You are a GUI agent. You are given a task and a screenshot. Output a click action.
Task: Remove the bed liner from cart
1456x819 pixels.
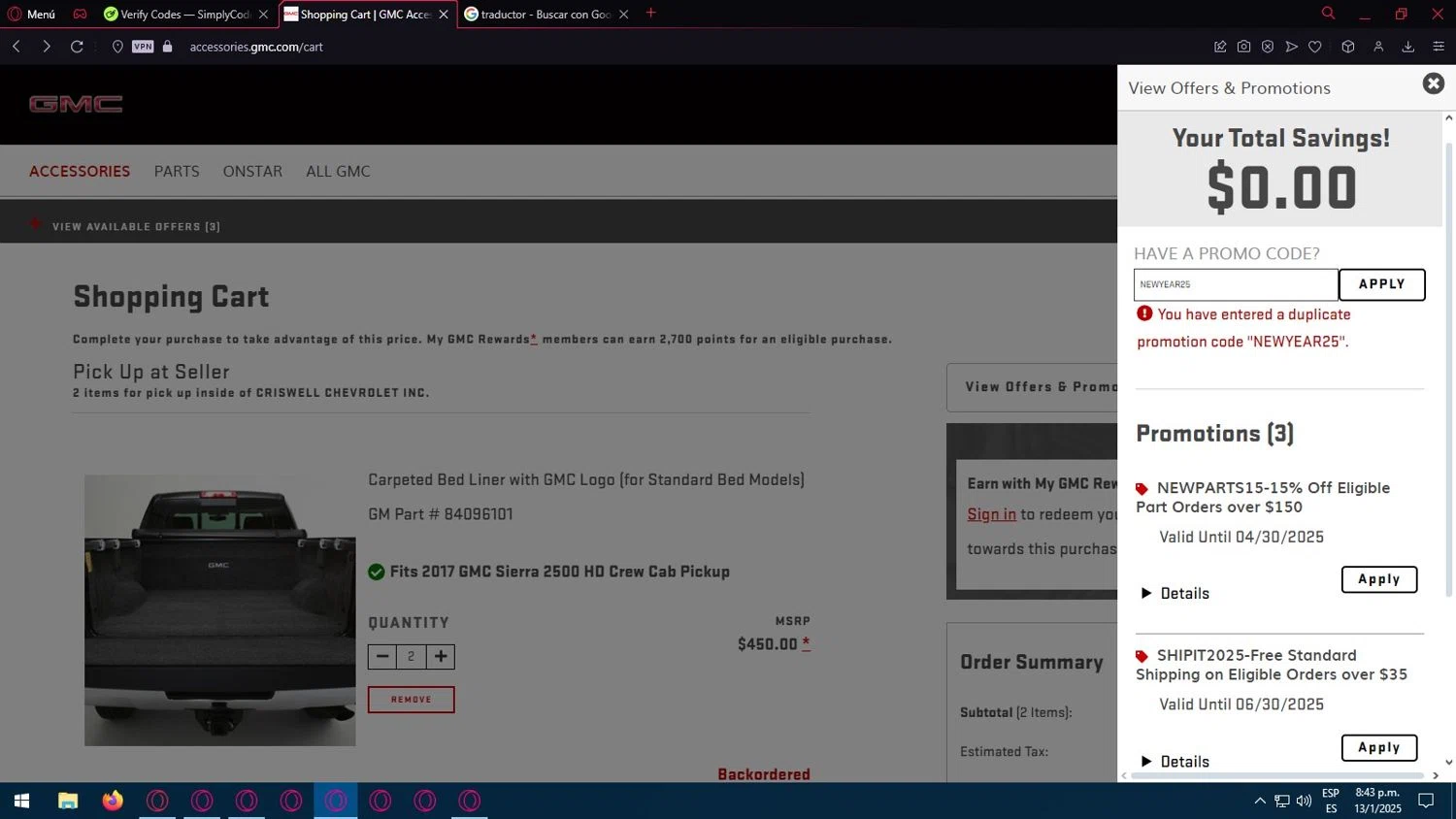click(411, 700)
